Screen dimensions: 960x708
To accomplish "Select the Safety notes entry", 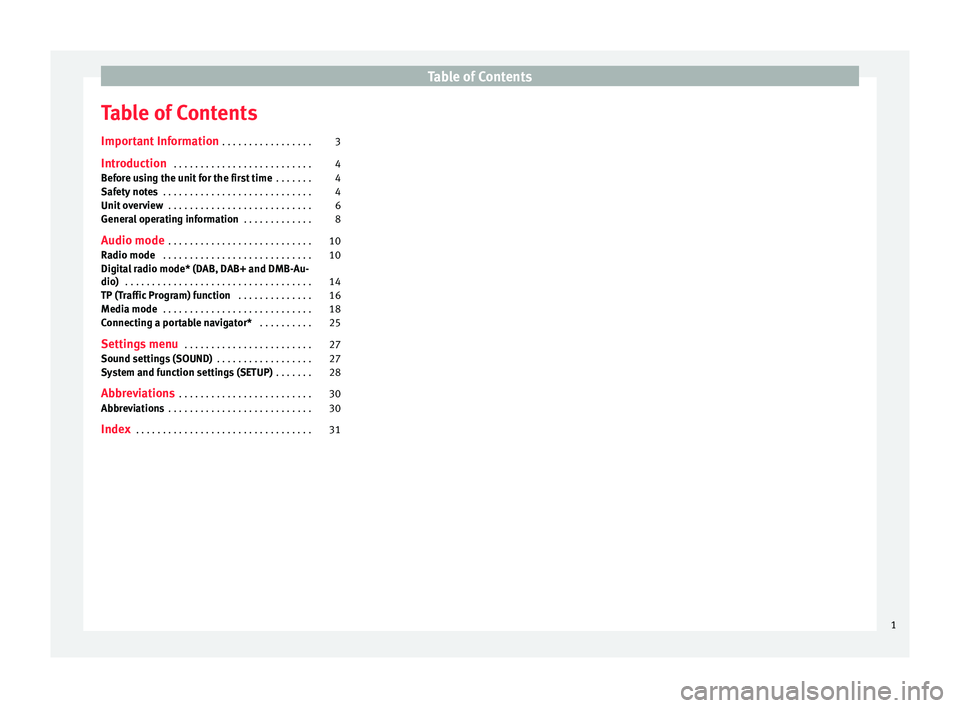I will pyautogui.click(x=129, y=192).
